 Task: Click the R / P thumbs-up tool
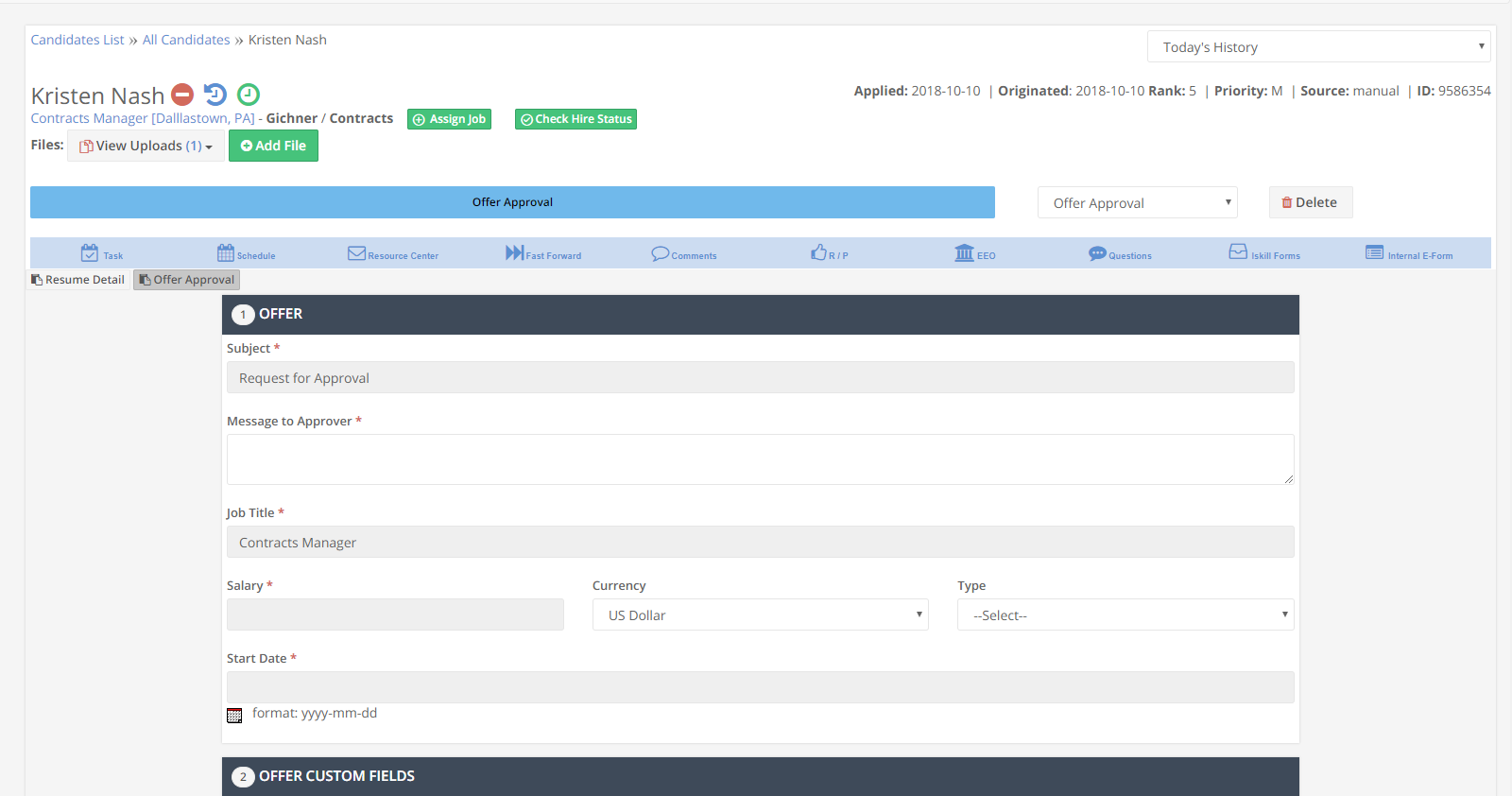click(x=829, y=253)
